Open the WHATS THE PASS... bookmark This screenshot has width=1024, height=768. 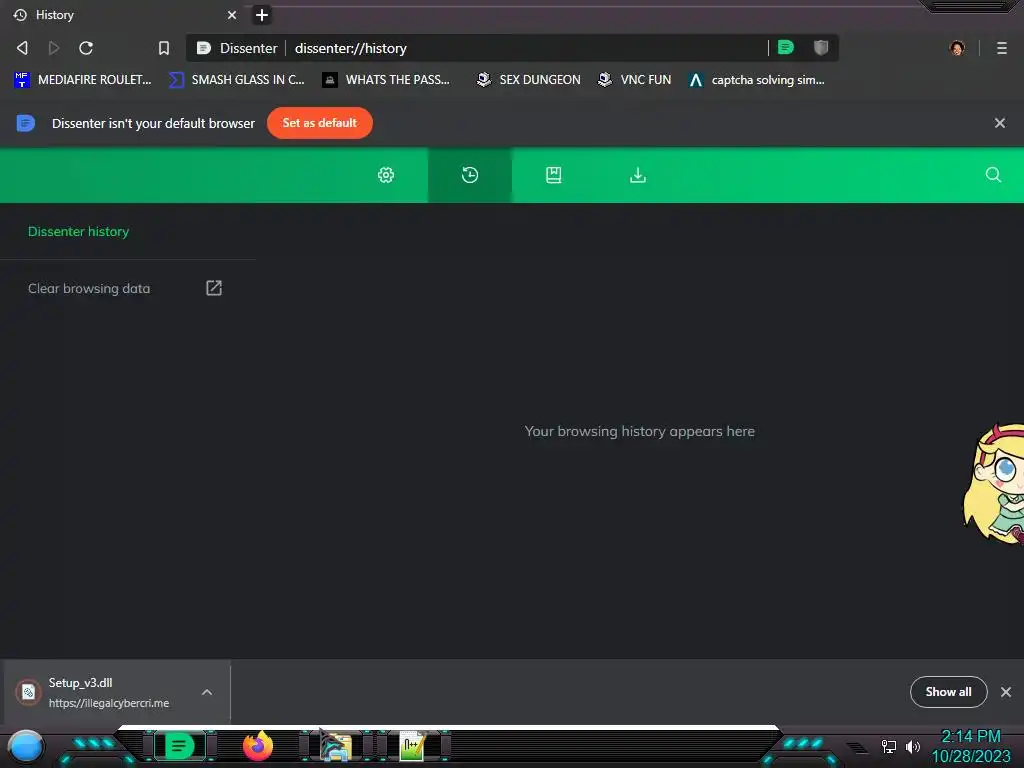point(387,80)
